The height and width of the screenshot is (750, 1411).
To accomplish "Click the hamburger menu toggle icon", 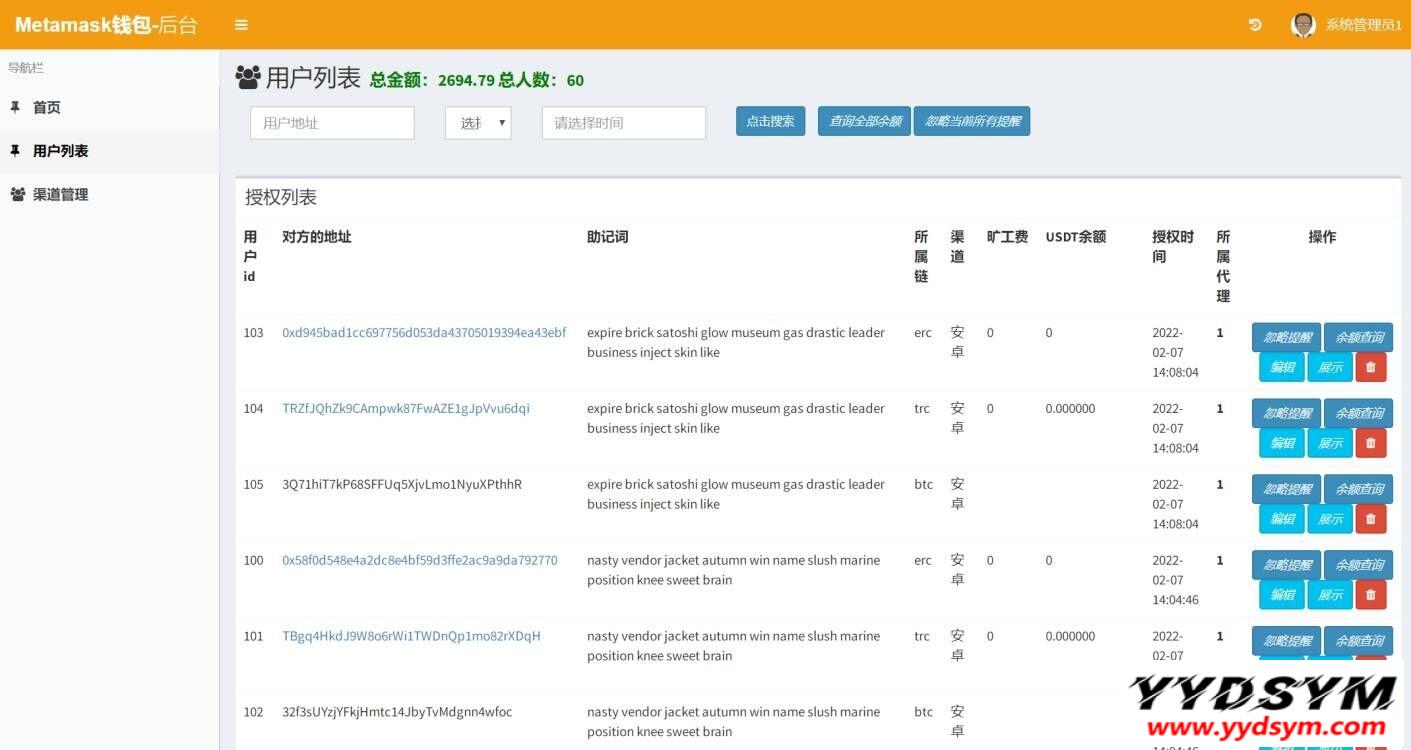I will [241, 25].
